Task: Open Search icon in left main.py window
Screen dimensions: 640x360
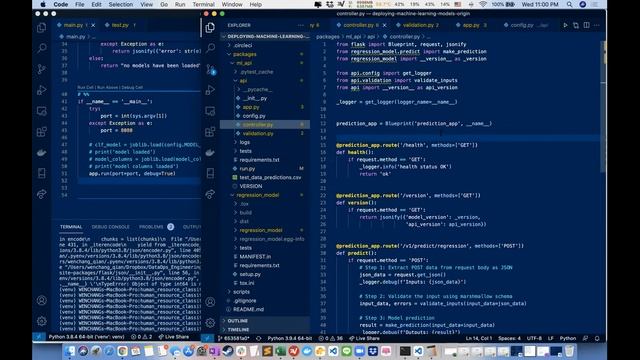Action: click(42, 48)
